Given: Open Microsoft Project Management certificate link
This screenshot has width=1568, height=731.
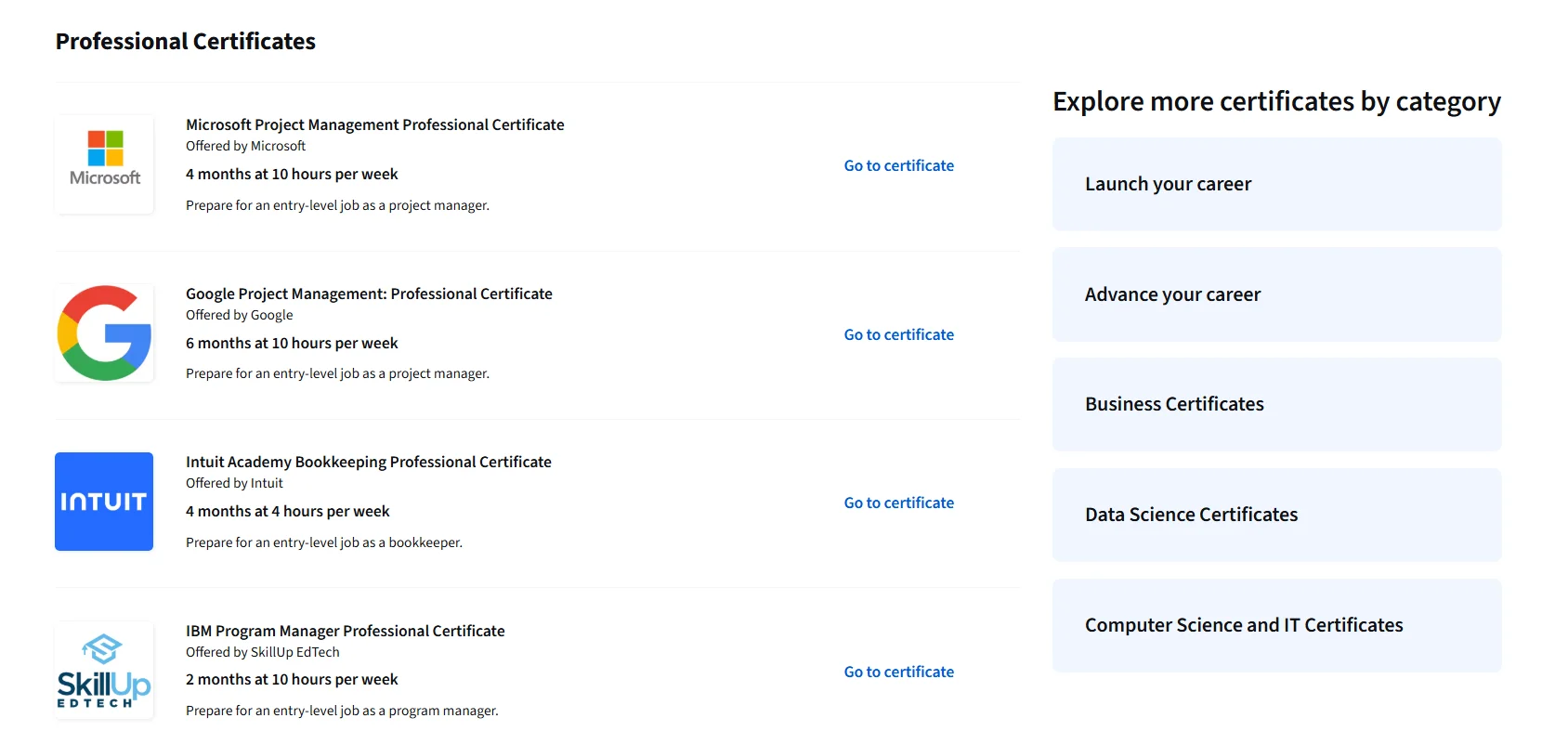Looking at the screenshot, I should coord(898,165).
